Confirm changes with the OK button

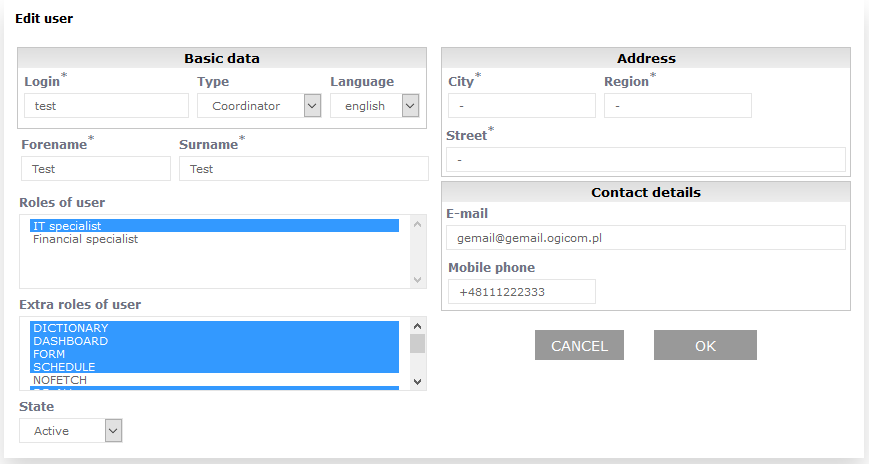(x=705, y=346)
